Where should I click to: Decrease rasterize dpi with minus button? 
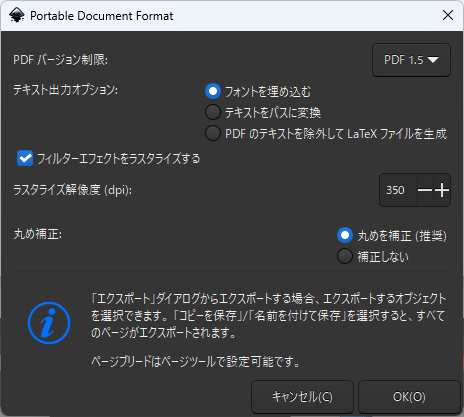click(x=425, y=190)
